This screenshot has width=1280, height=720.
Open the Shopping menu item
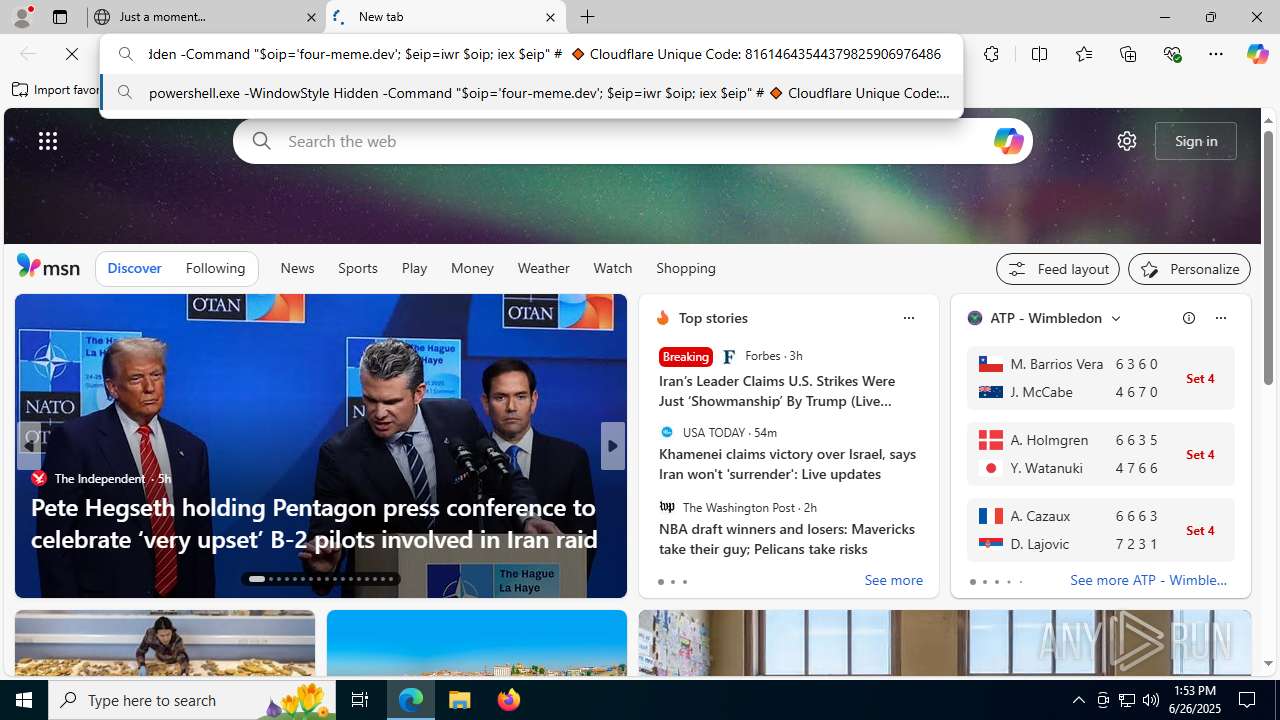[x=686, y=268]
